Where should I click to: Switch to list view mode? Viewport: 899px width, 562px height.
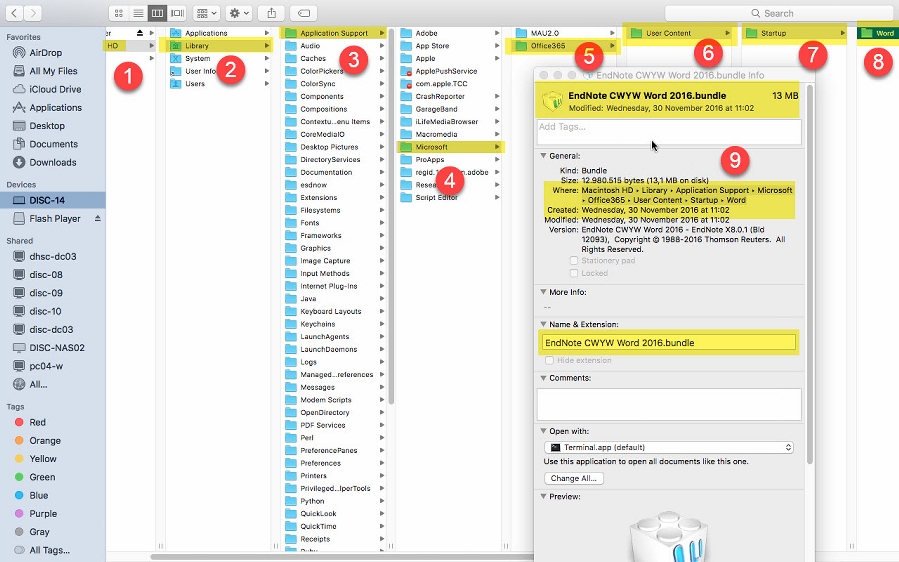click(138, 13)
